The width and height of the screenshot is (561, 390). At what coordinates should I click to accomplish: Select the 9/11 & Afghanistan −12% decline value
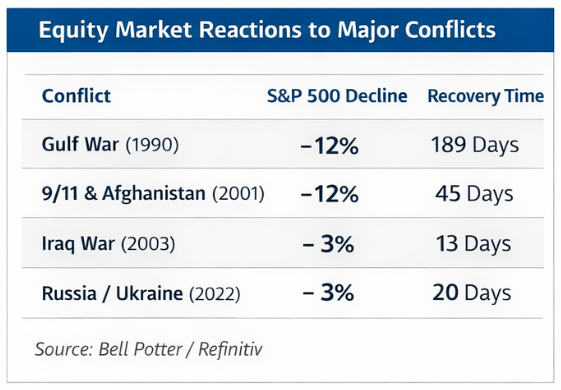click(330, 195)
